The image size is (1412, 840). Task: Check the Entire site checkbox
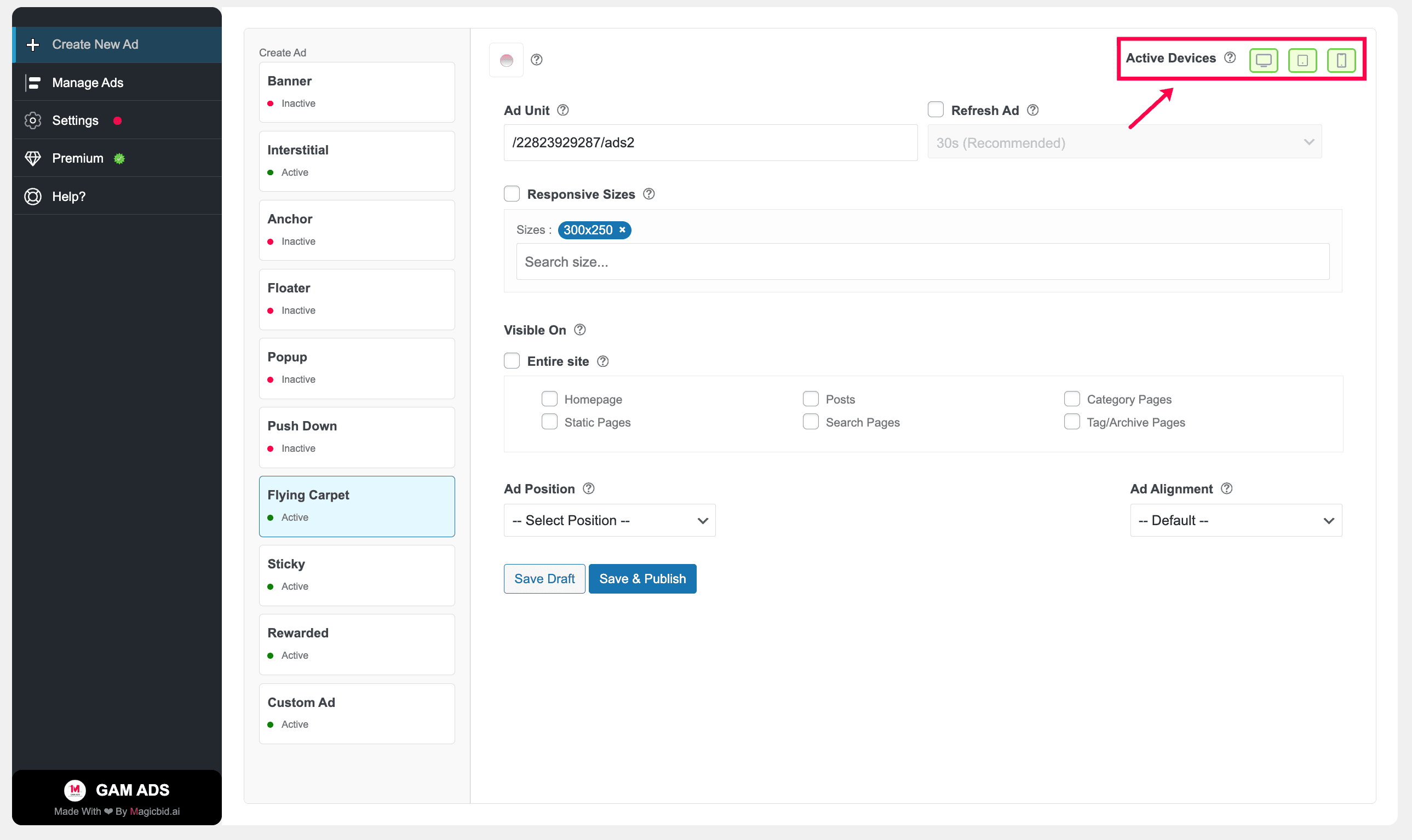coord(512,360)
